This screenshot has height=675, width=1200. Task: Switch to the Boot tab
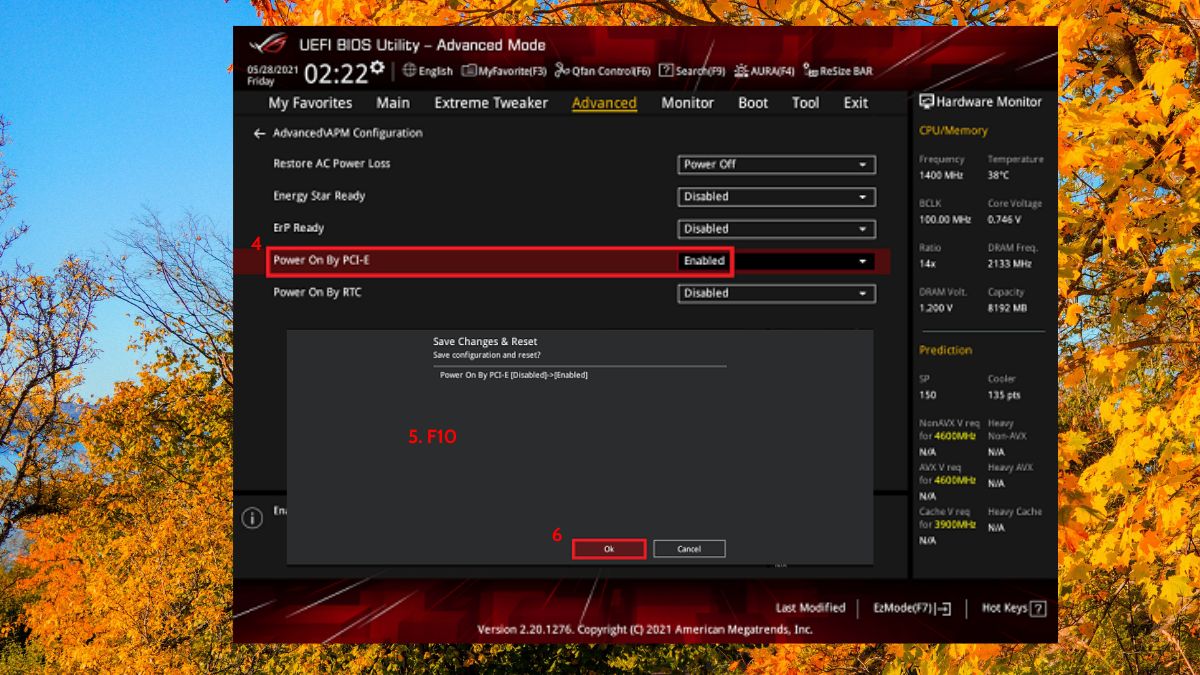[x=752, y=102]
